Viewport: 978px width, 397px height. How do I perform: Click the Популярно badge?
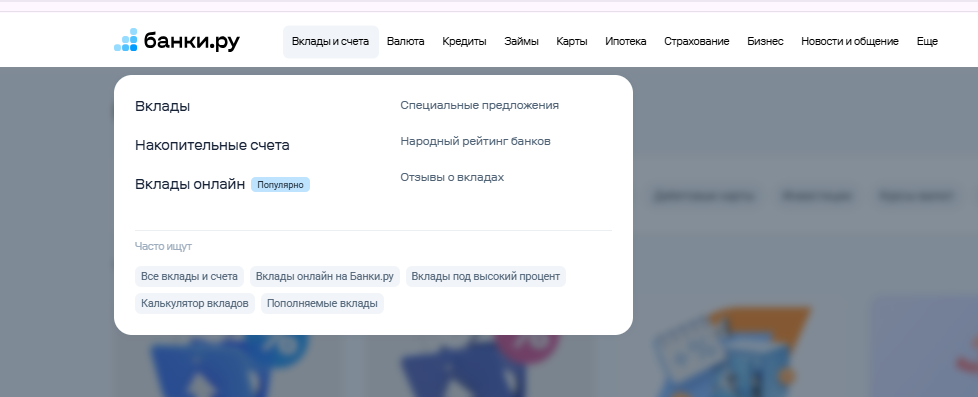pos(280,185)
